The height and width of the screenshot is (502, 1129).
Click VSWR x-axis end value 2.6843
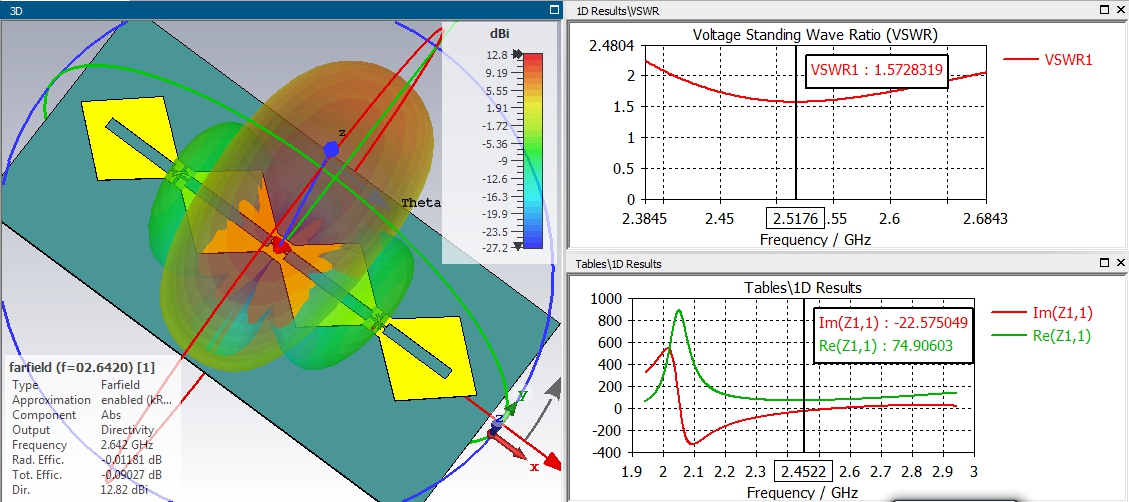[x=984, y=219]
